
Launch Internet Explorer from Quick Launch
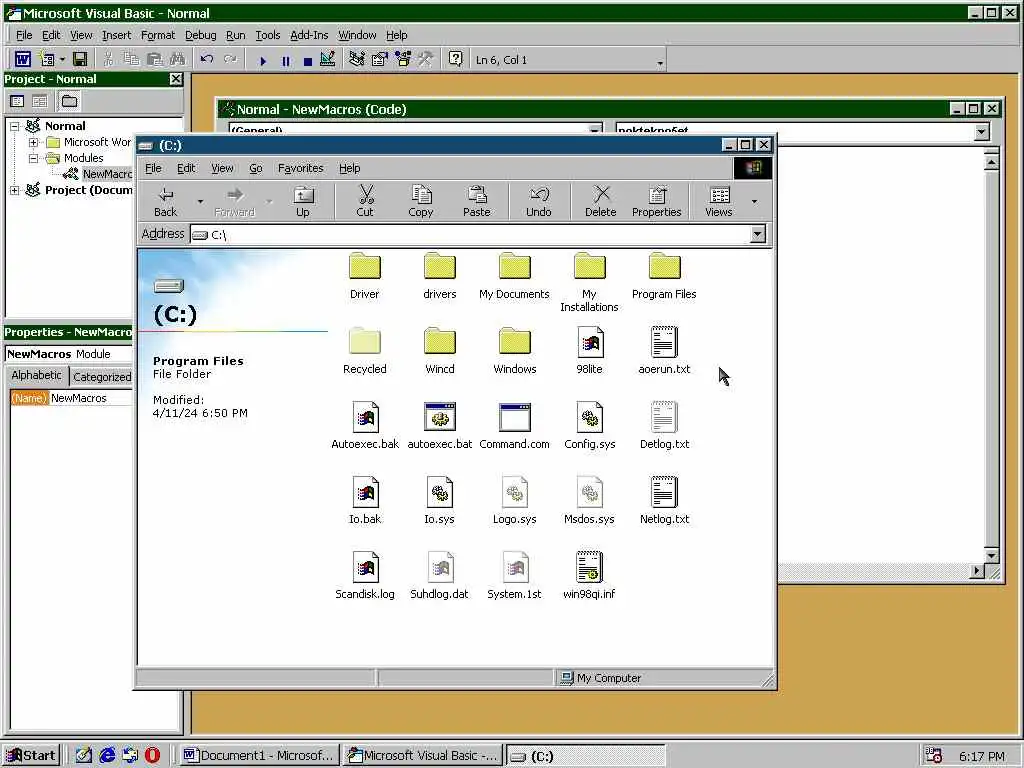106,756
